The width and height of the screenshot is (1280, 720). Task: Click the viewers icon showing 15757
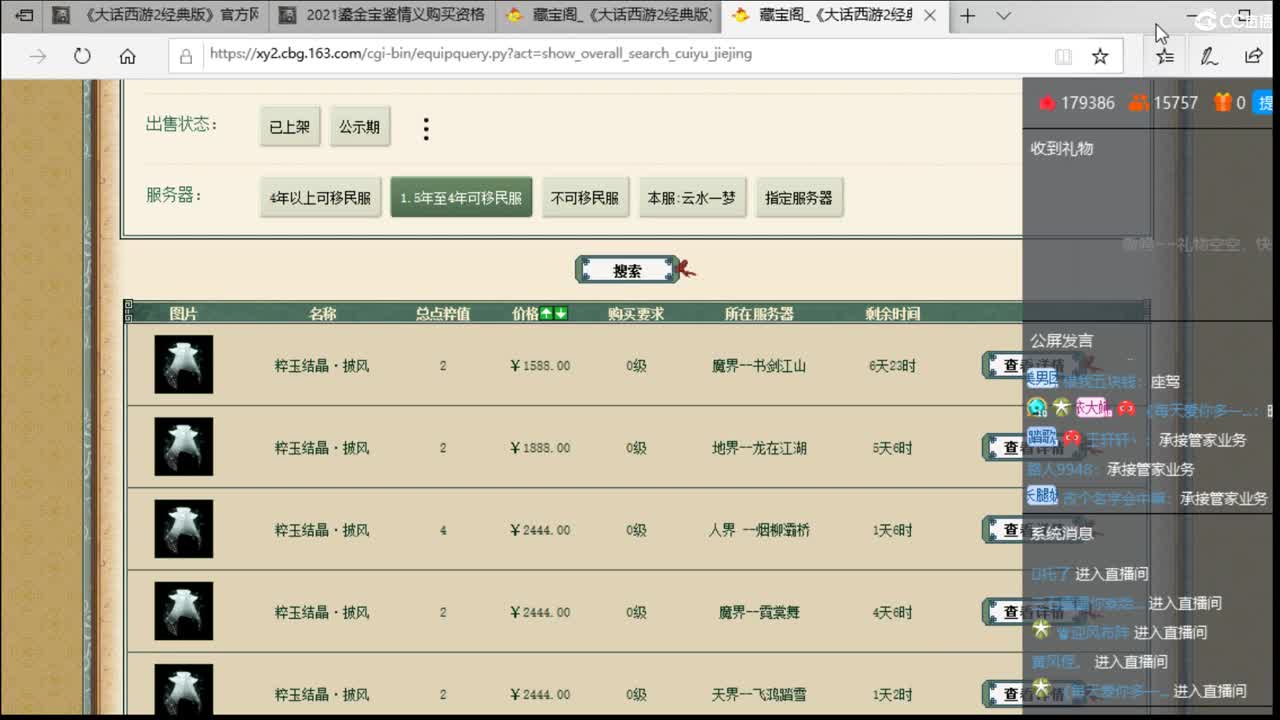coord(1138,103)
